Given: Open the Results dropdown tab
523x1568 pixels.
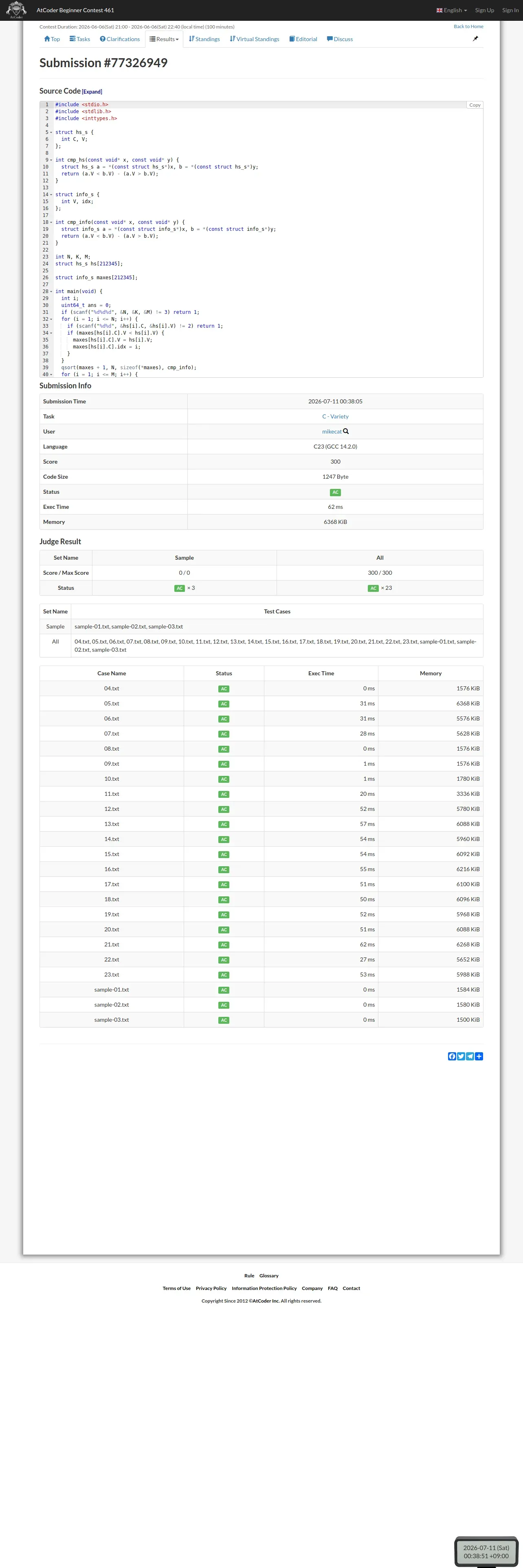Looking at the screenshot, I should [165, 39].
